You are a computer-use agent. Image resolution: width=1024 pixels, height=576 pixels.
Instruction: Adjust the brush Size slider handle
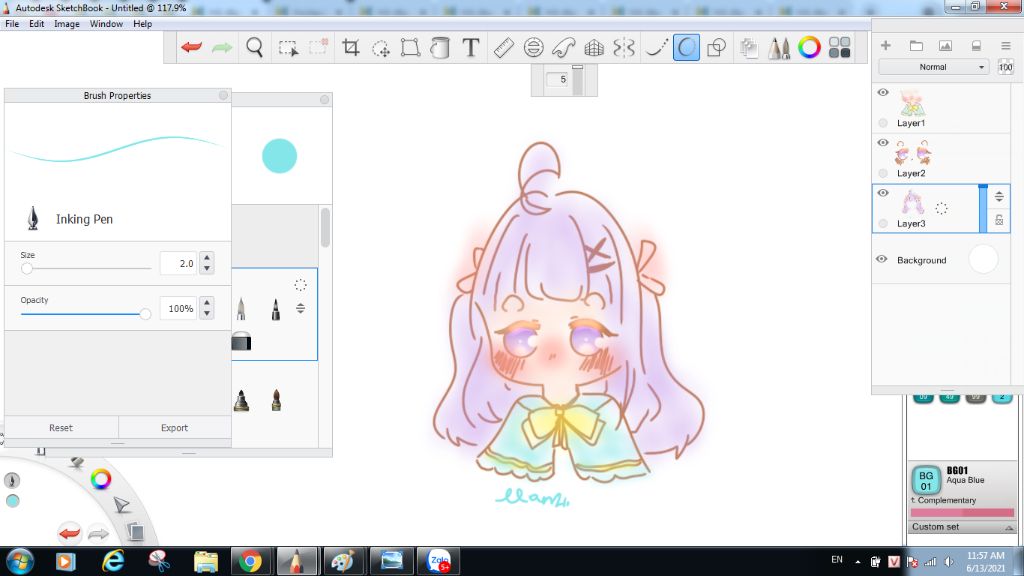27,268
